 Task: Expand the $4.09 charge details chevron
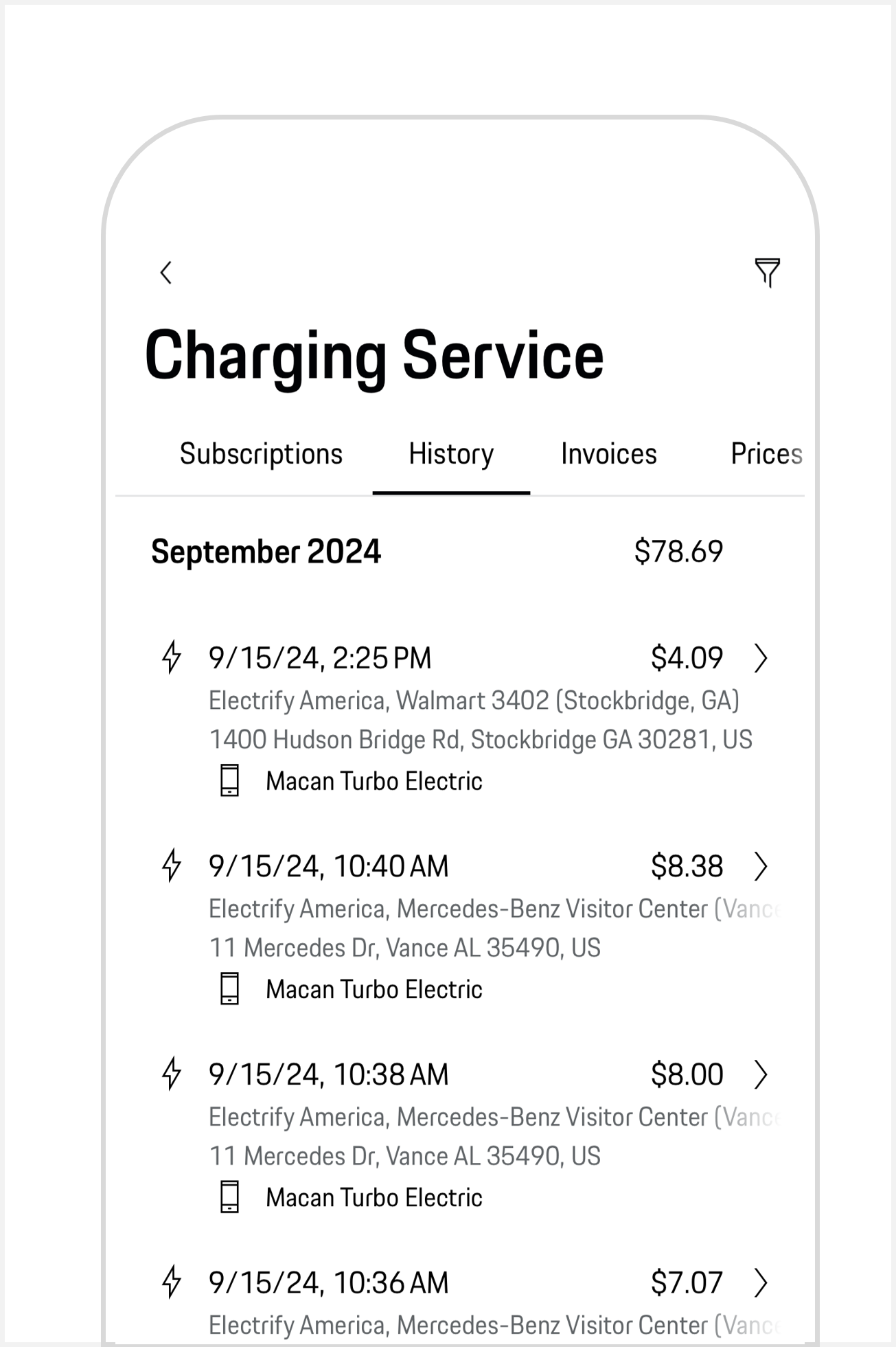tap(760, 658)
